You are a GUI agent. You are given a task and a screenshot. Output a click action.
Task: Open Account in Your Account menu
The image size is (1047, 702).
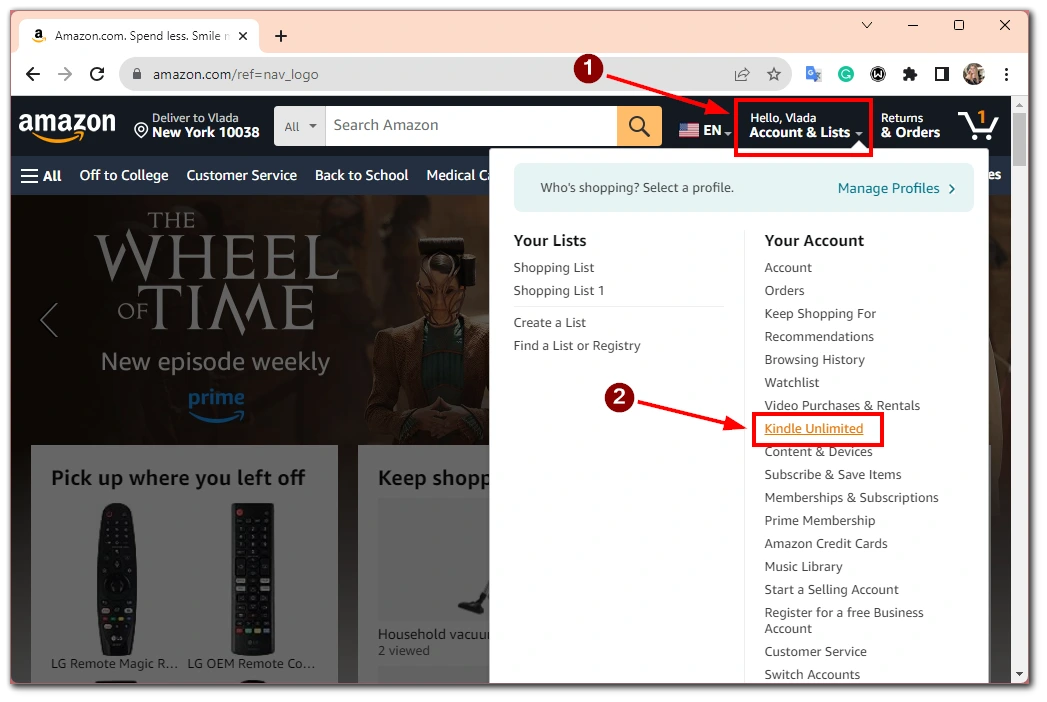(788, 268)
